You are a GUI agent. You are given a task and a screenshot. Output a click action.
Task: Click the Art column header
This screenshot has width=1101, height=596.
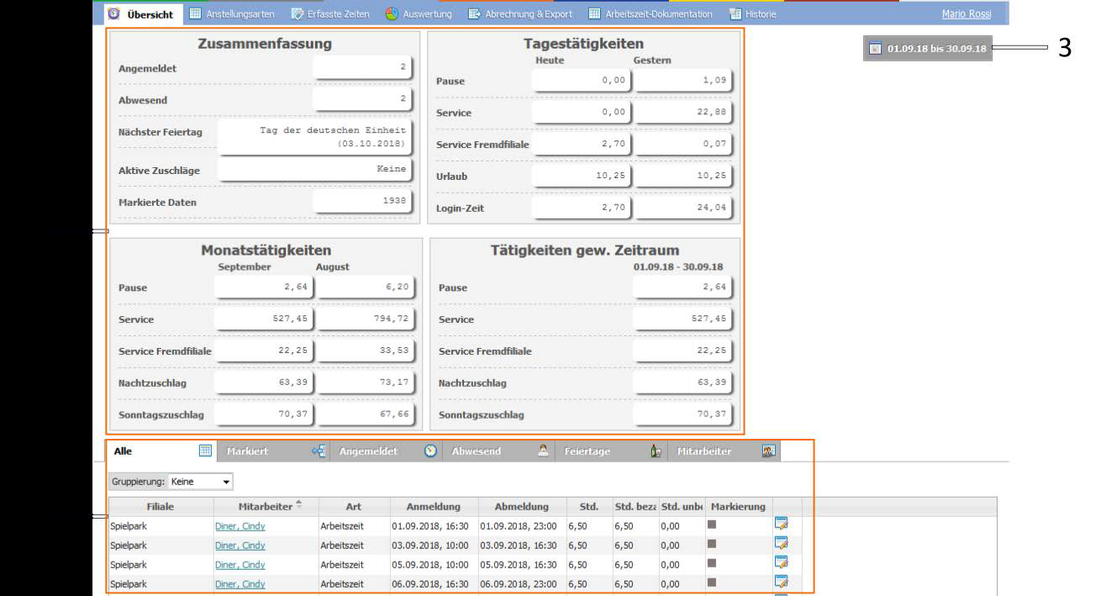click(354, 506)
